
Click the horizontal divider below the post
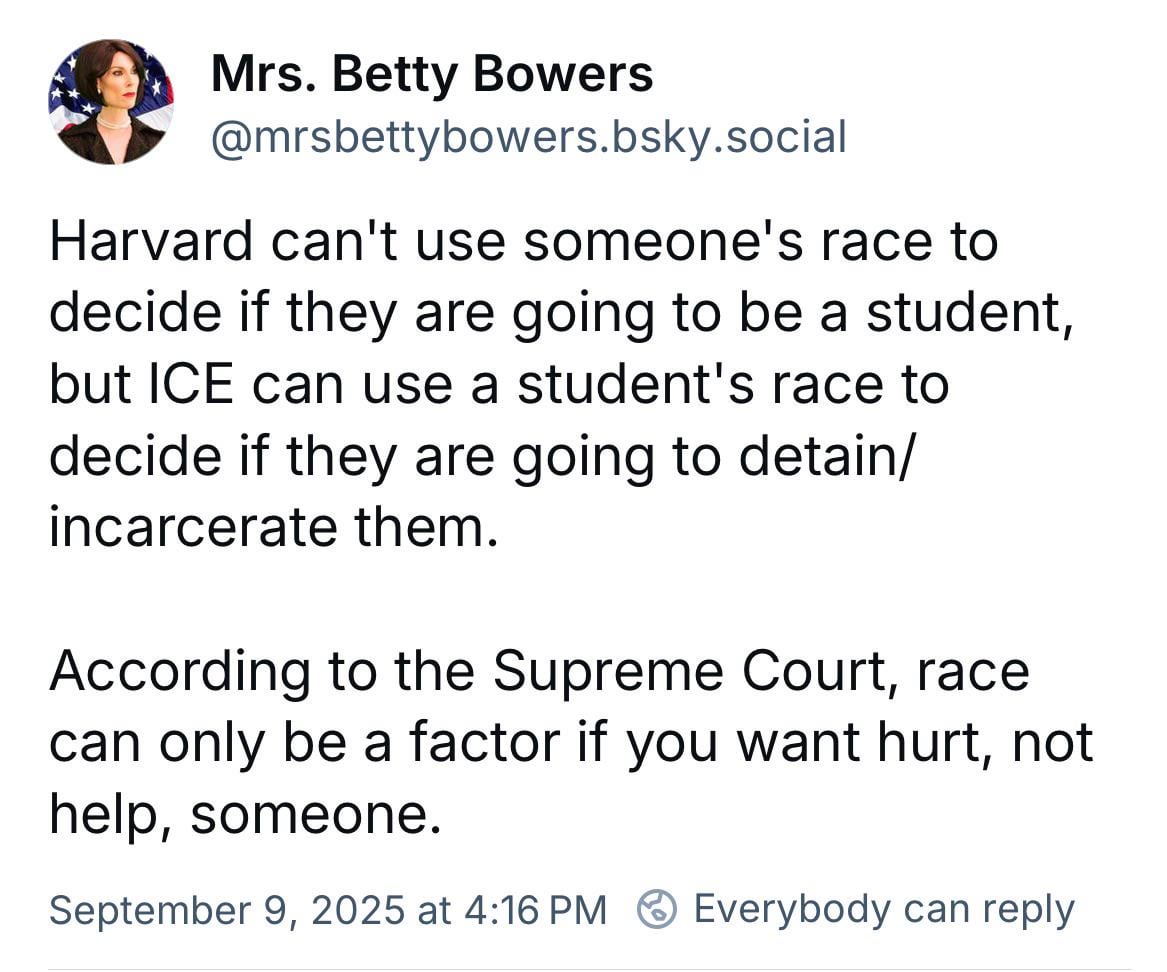coord(589,969)
